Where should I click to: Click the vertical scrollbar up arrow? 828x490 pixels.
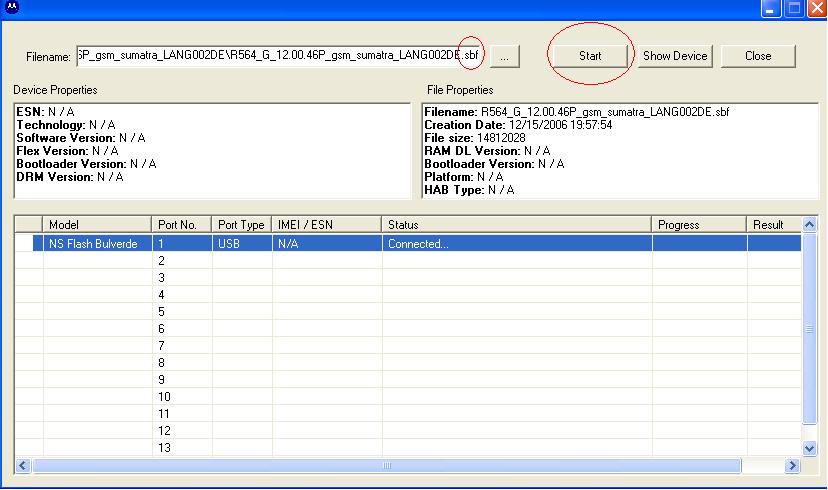809,224
